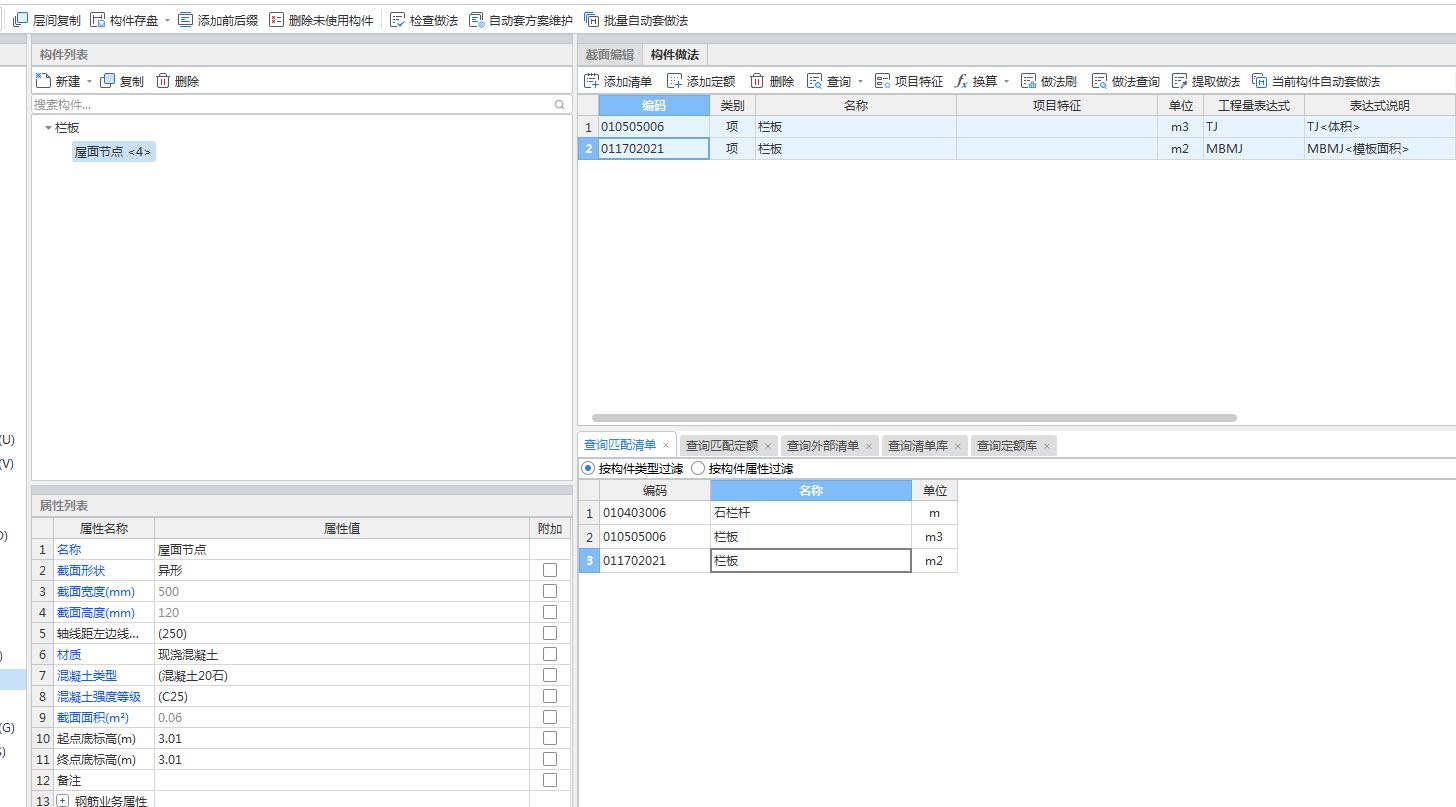This screenshot has height=807, width=1456.
Task: Click the 自动套方案维护 icon
Action: (x=476, y=20)
